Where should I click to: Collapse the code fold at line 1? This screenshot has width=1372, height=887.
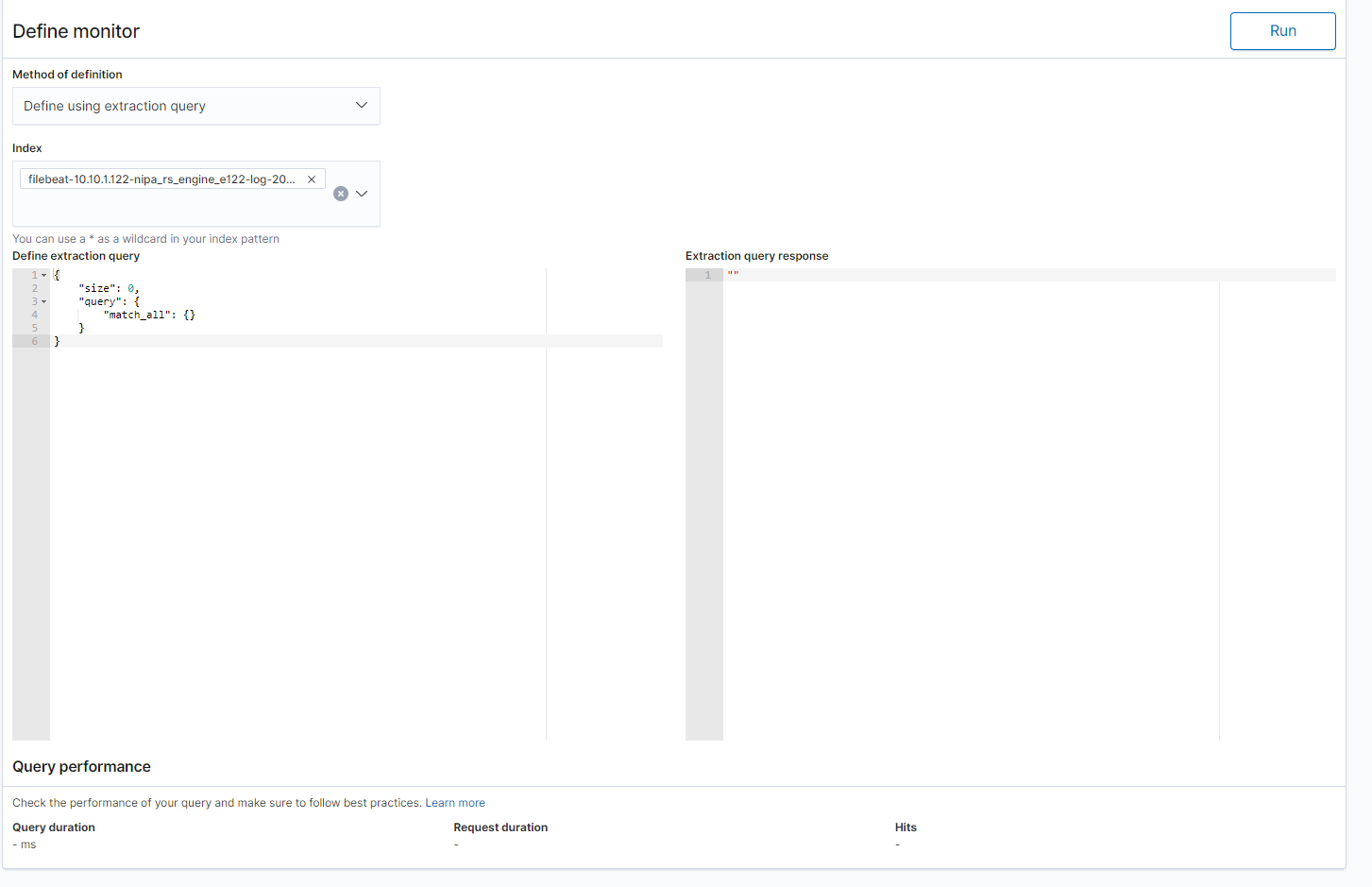44,275
